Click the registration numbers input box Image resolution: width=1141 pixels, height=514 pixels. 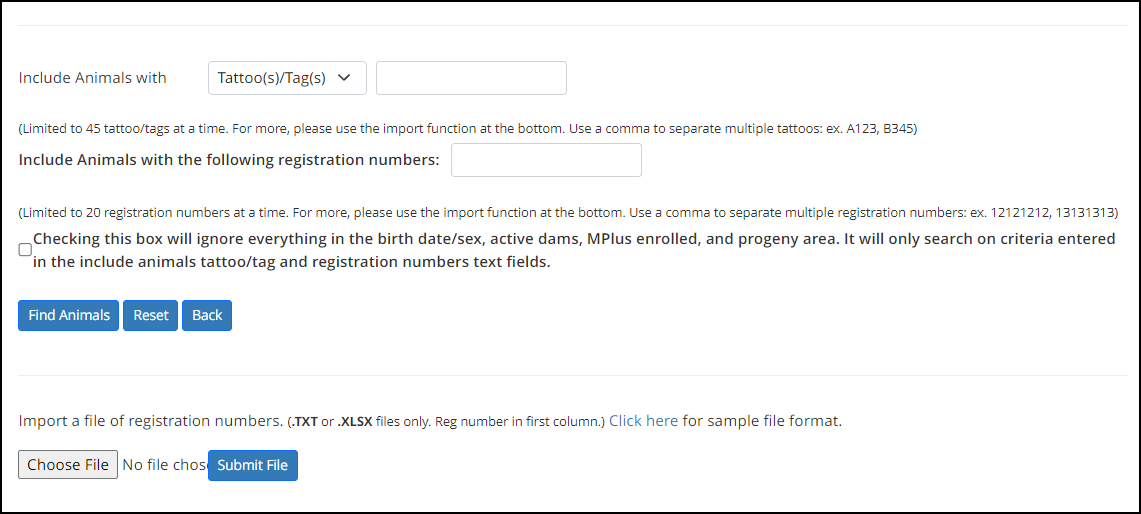(546, 160)
